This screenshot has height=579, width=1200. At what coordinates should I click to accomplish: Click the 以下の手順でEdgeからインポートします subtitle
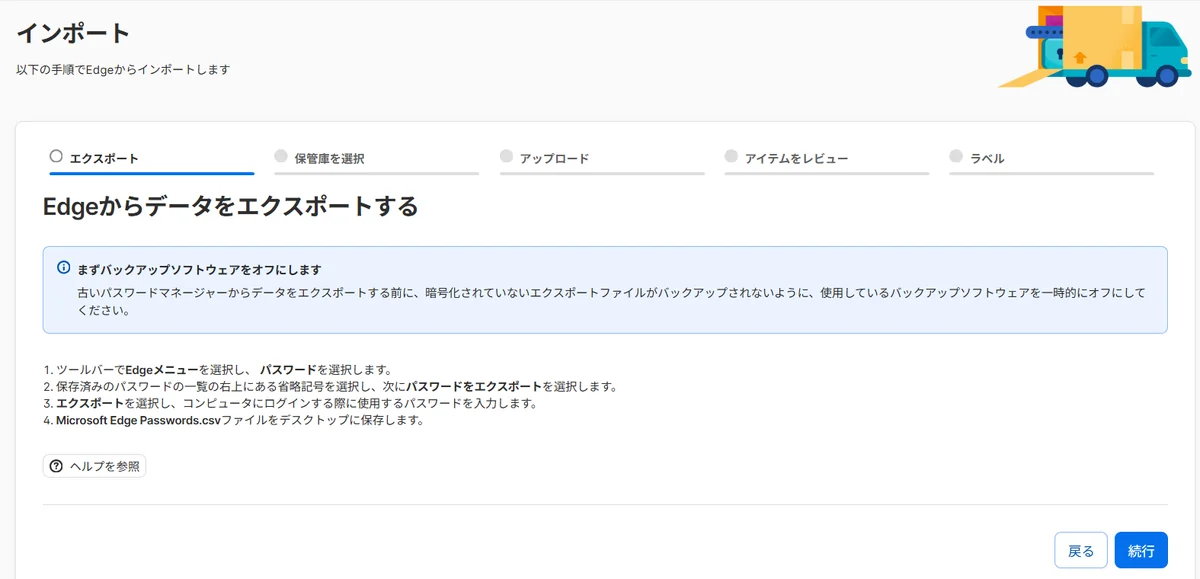(123, 70)
